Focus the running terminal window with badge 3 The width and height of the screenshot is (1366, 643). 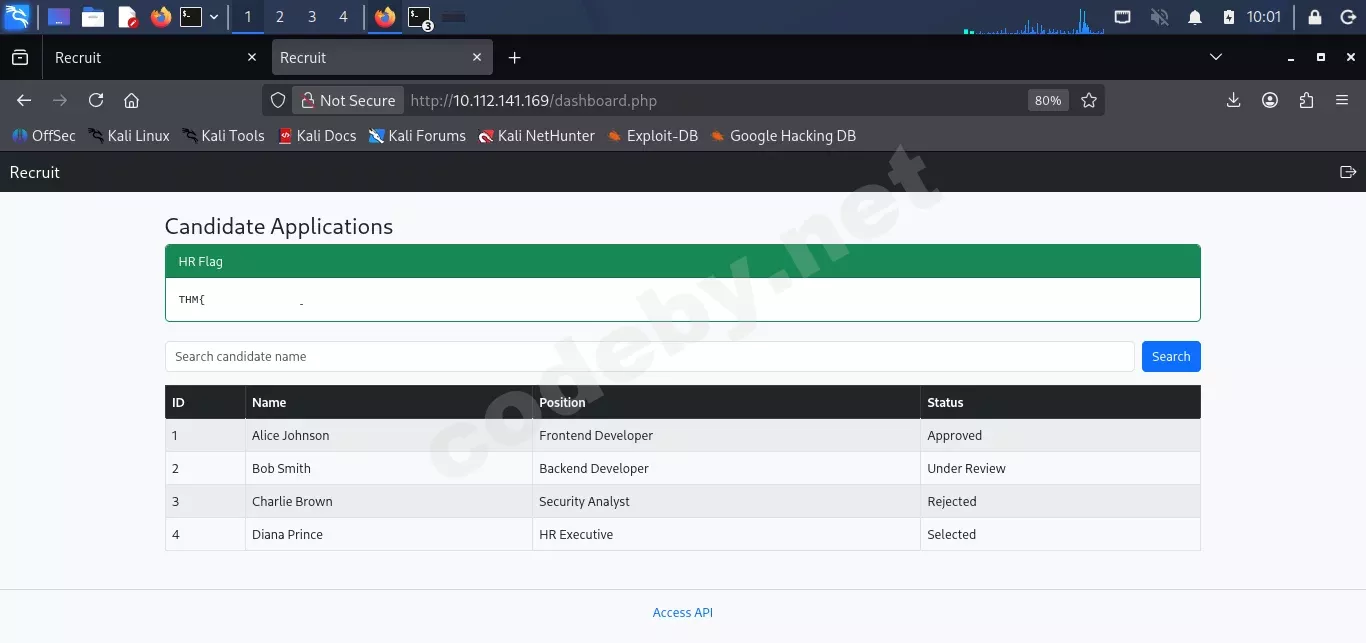pos(420,17)
